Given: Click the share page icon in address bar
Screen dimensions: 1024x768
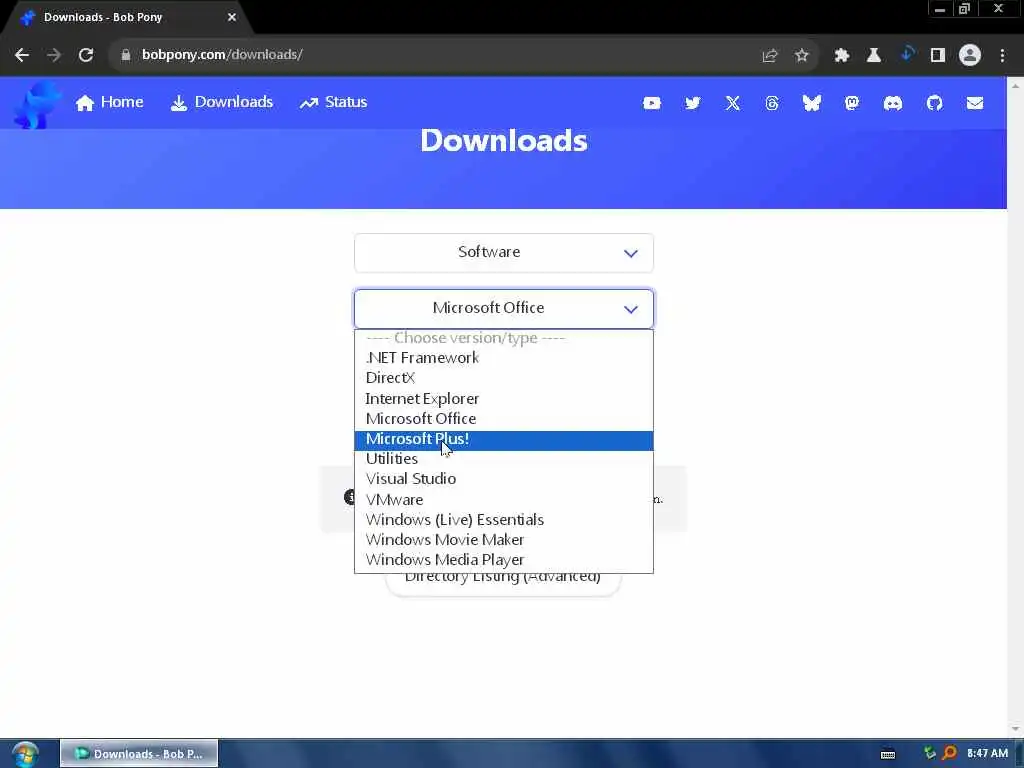Looking at the screenshot, I should click(770, 56).
